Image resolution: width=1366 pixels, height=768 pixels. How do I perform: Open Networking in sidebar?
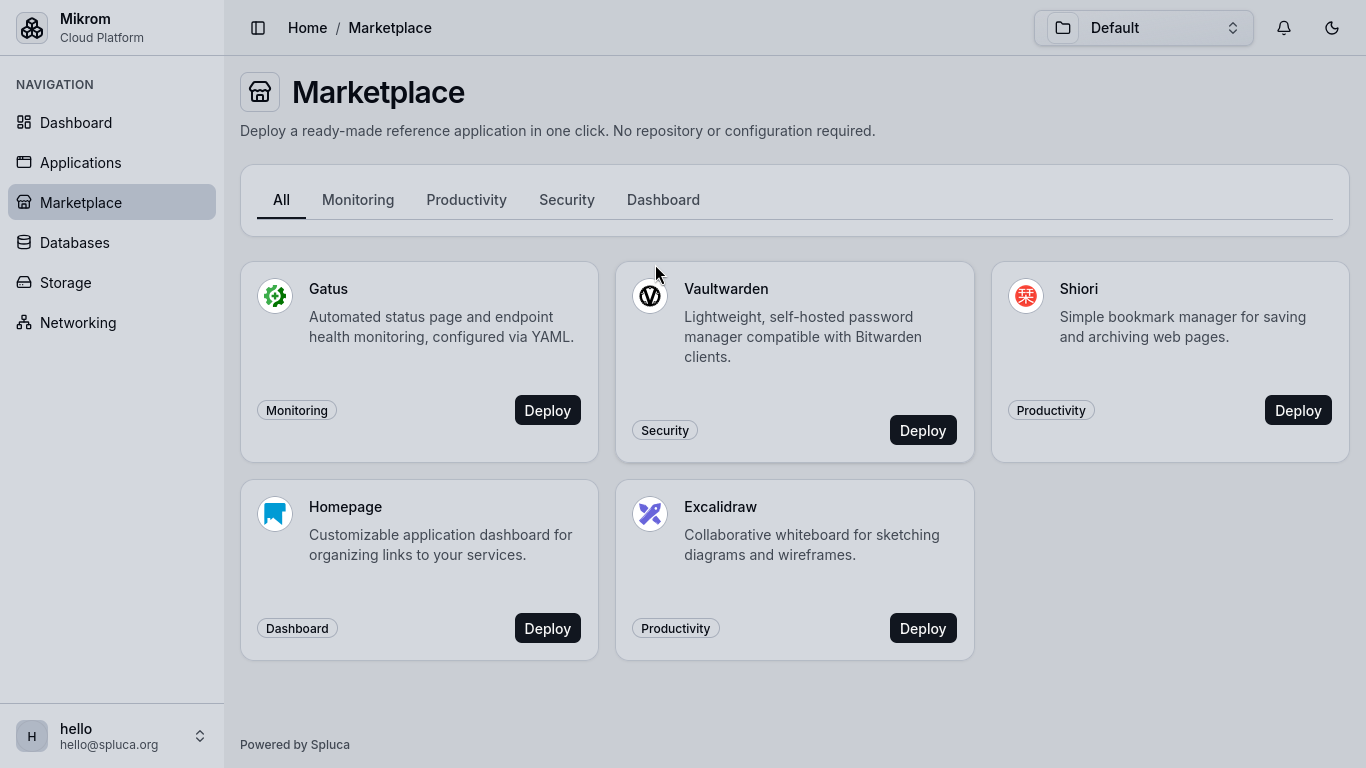112,322
